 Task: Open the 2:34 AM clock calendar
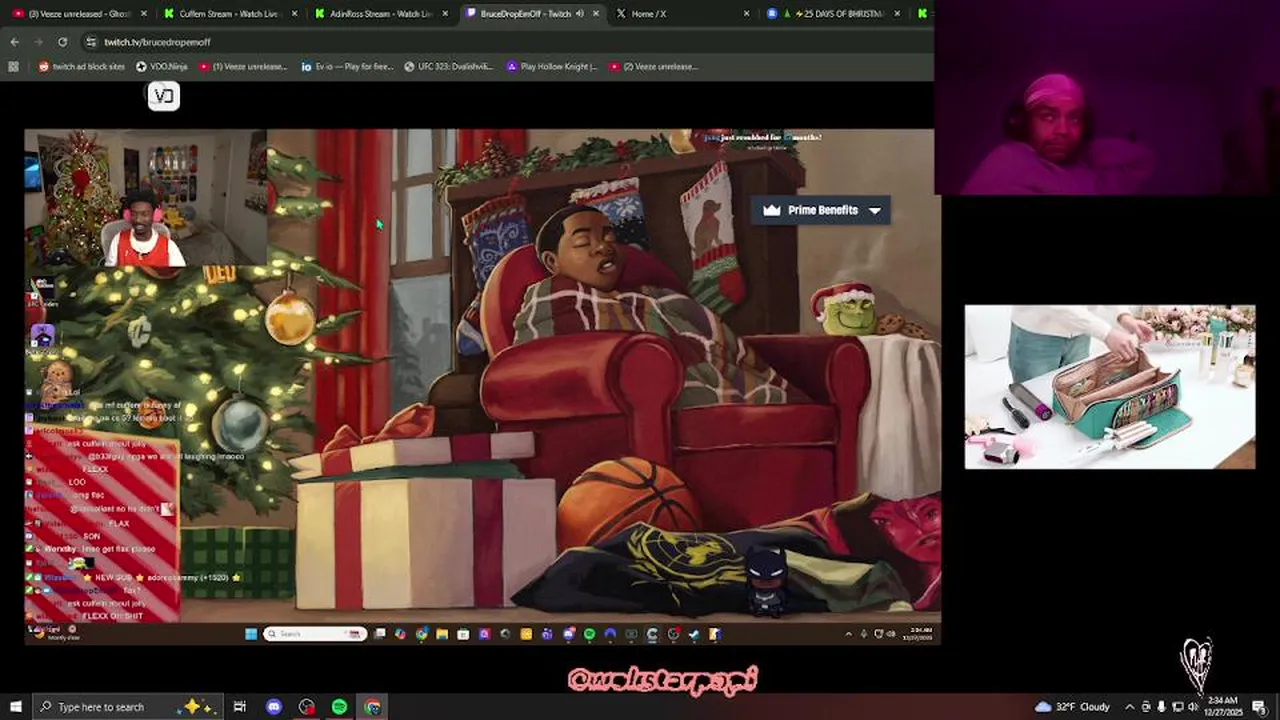point(1222,707)
